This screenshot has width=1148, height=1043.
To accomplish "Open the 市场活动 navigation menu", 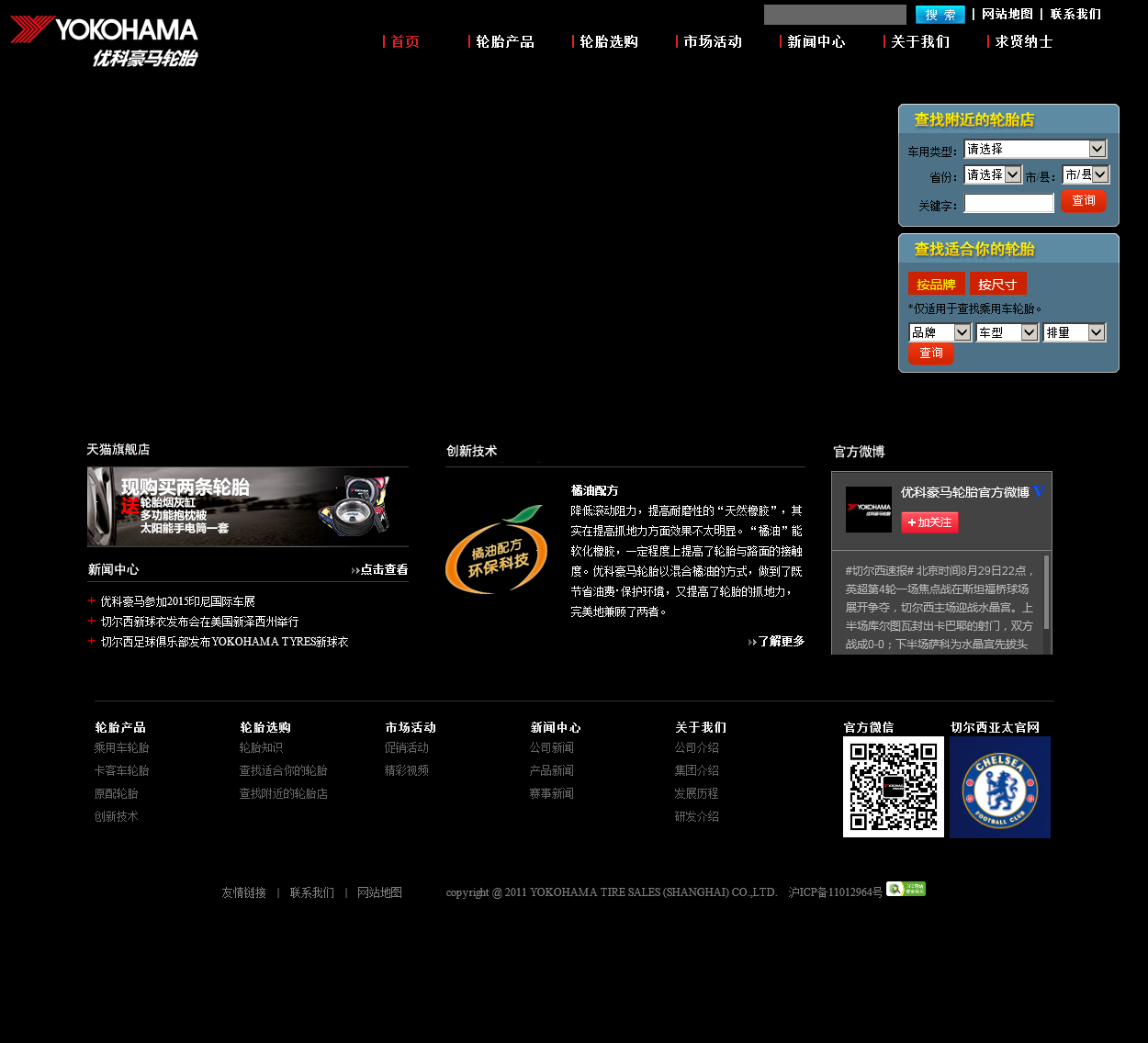I will (712, 41).
